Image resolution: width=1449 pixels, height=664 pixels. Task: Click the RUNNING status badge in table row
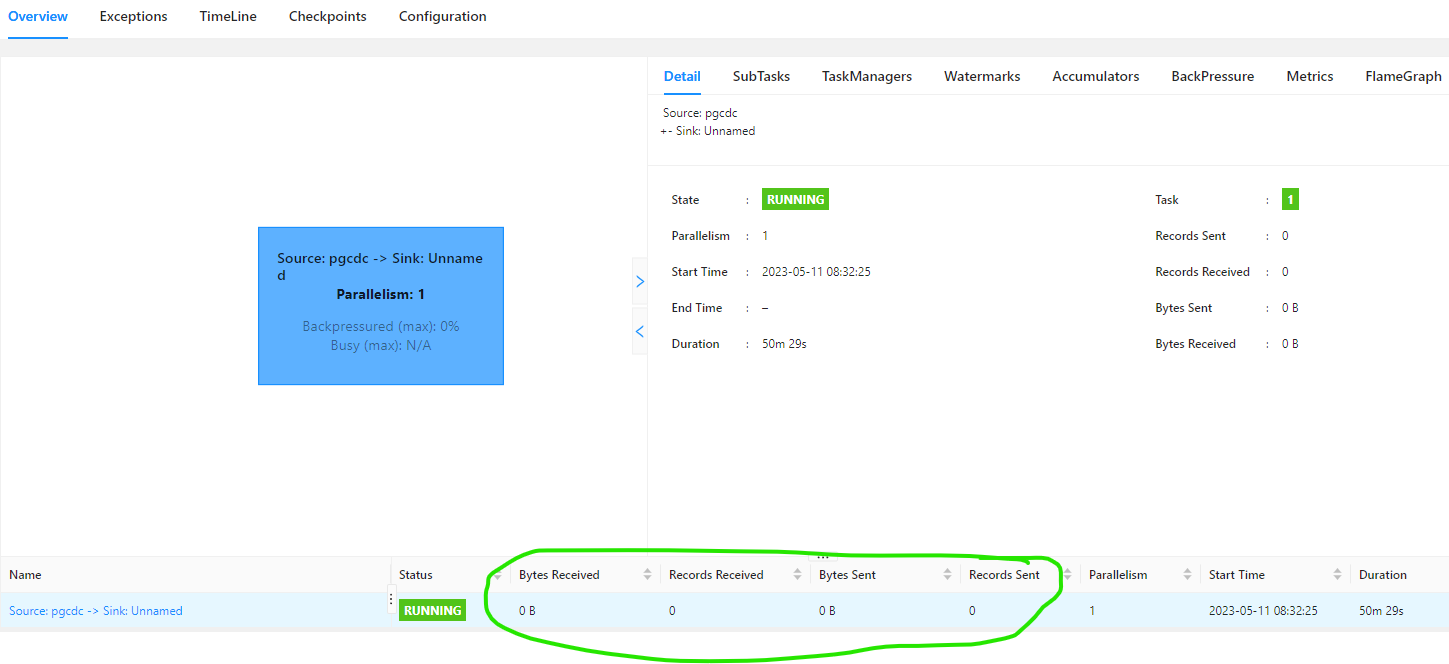[432, 610]
